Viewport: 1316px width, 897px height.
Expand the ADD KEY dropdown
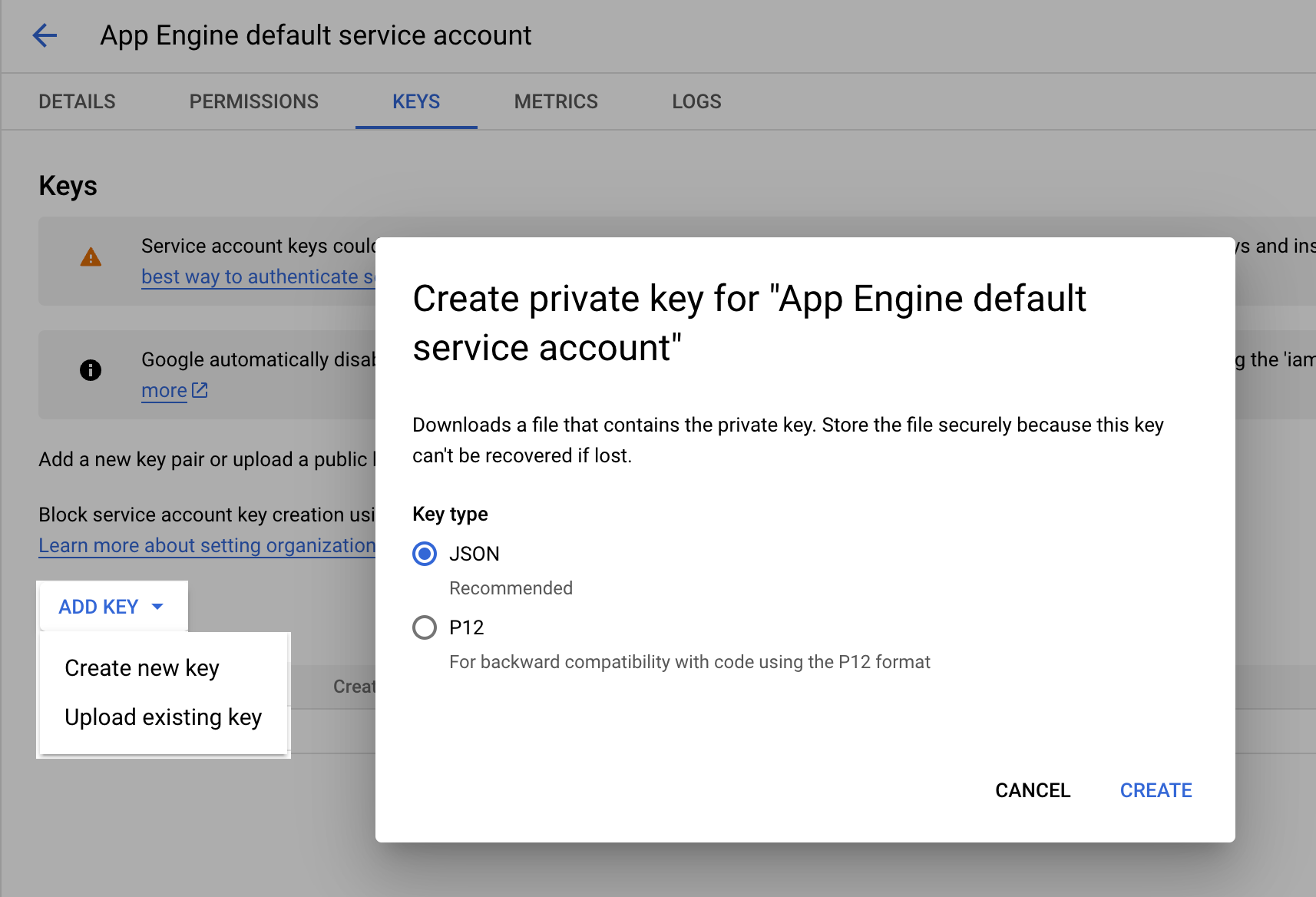pos(112,607)
